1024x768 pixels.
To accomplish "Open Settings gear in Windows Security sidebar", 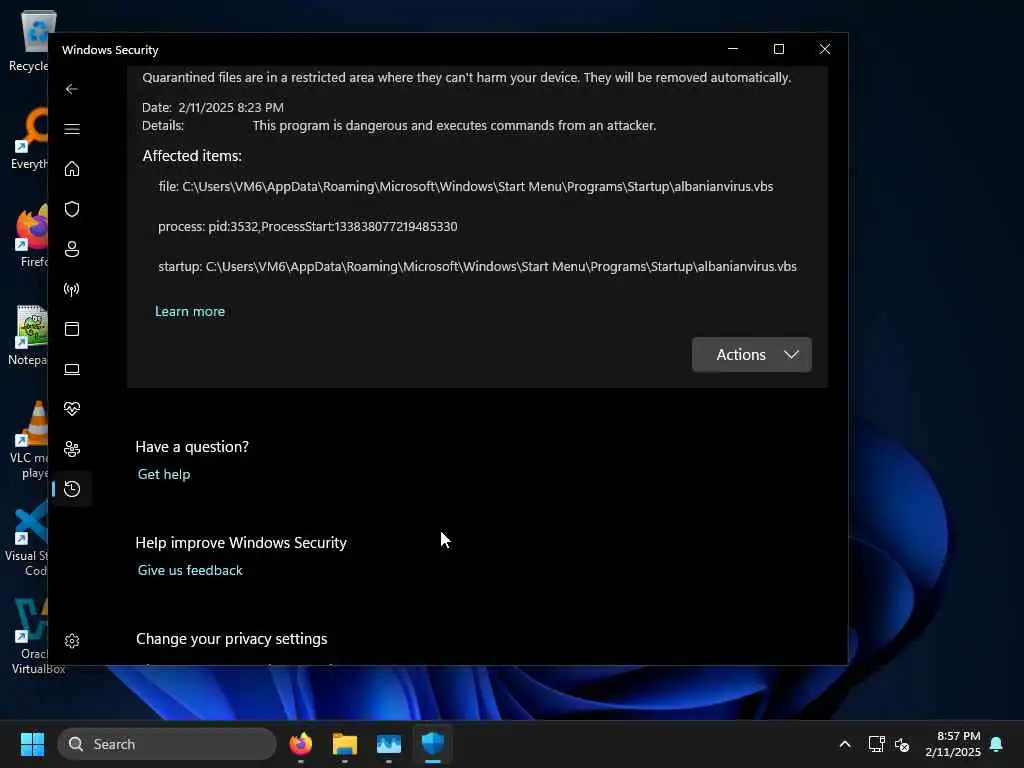I will click(x=72, y=641).
